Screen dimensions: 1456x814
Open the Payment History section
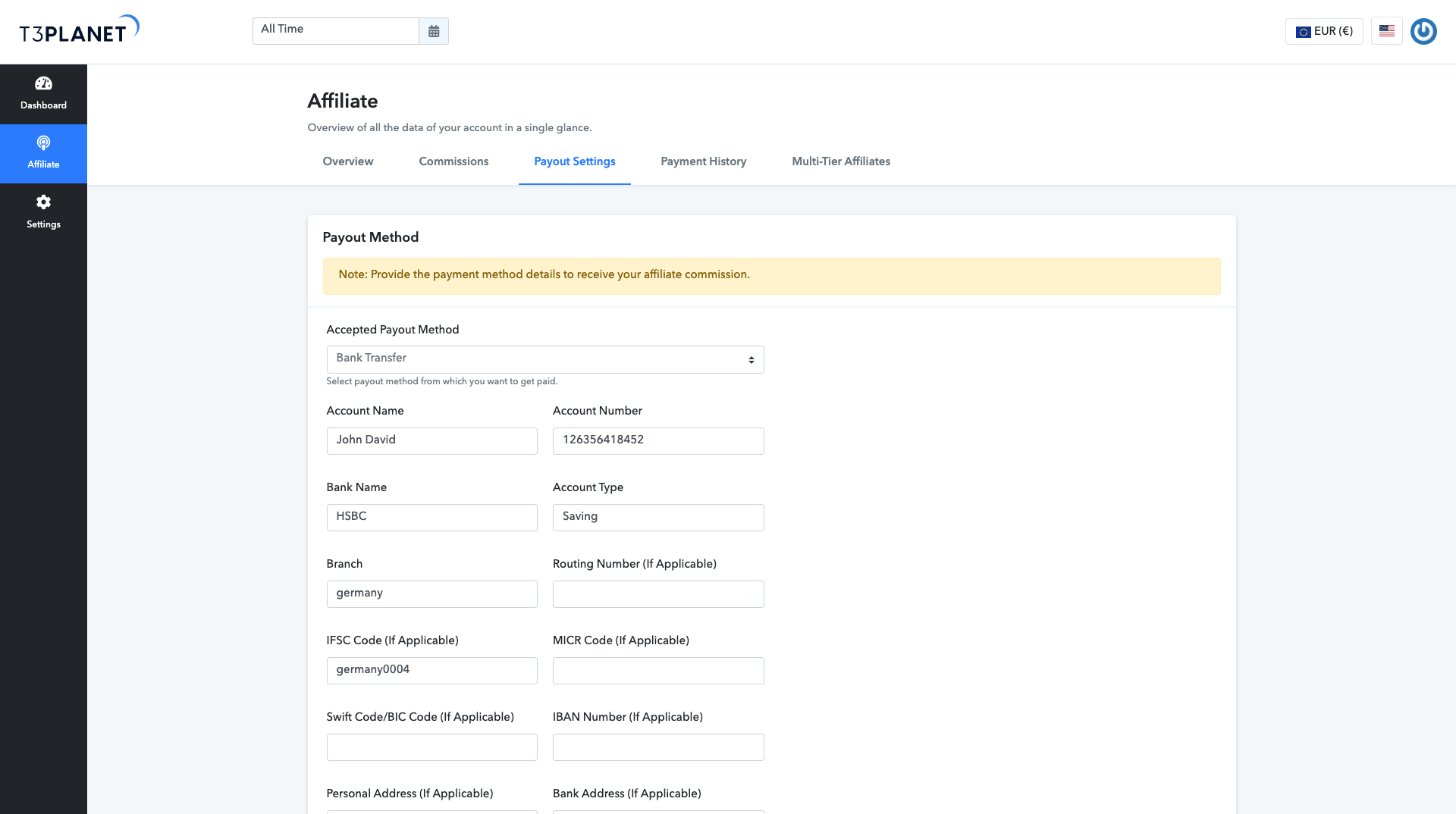pos(703,161)
